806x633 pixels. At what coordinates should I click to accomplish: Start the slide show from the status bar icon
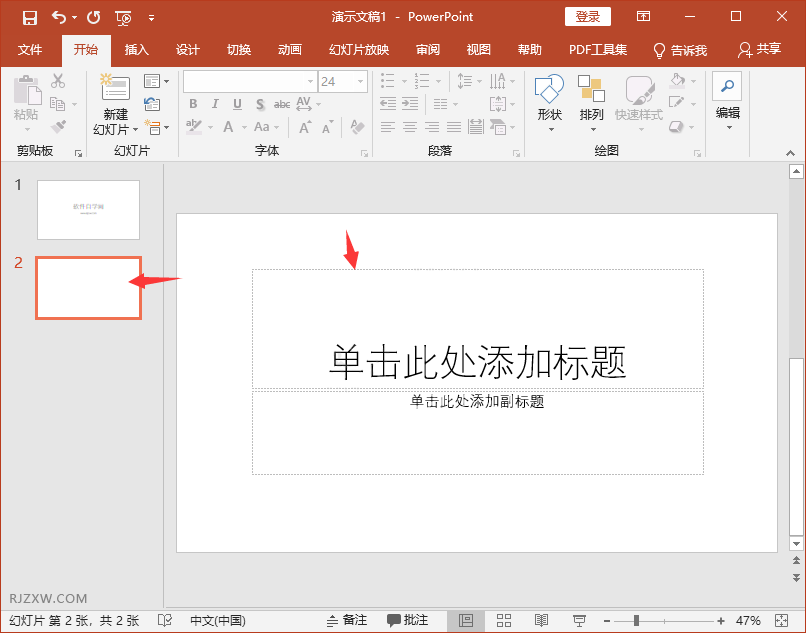click(x=579, y=621)
